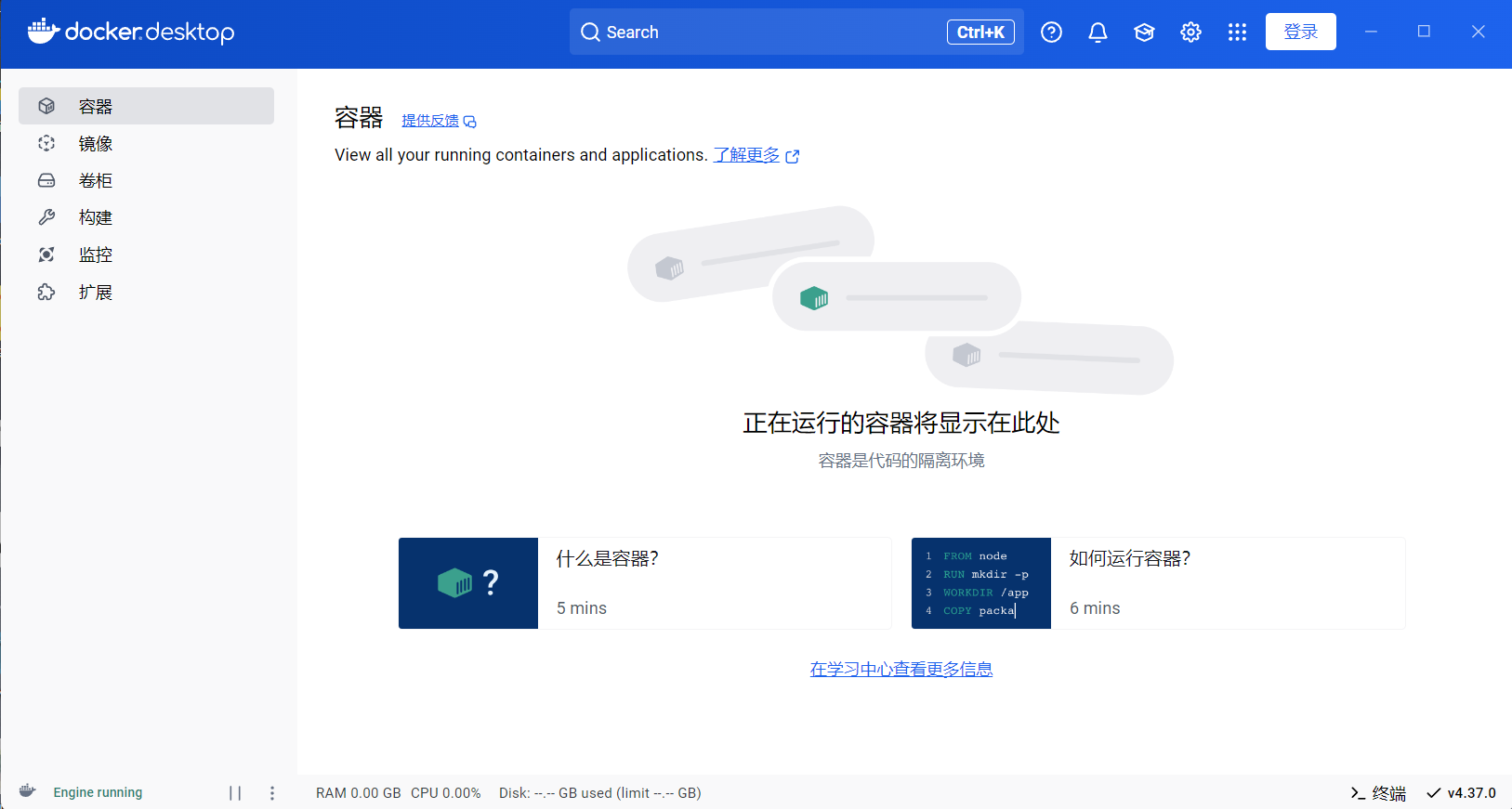Open the 了解更多 link
The height and width of the screenshot is (809, 1512).
click(x=746, y=155)
